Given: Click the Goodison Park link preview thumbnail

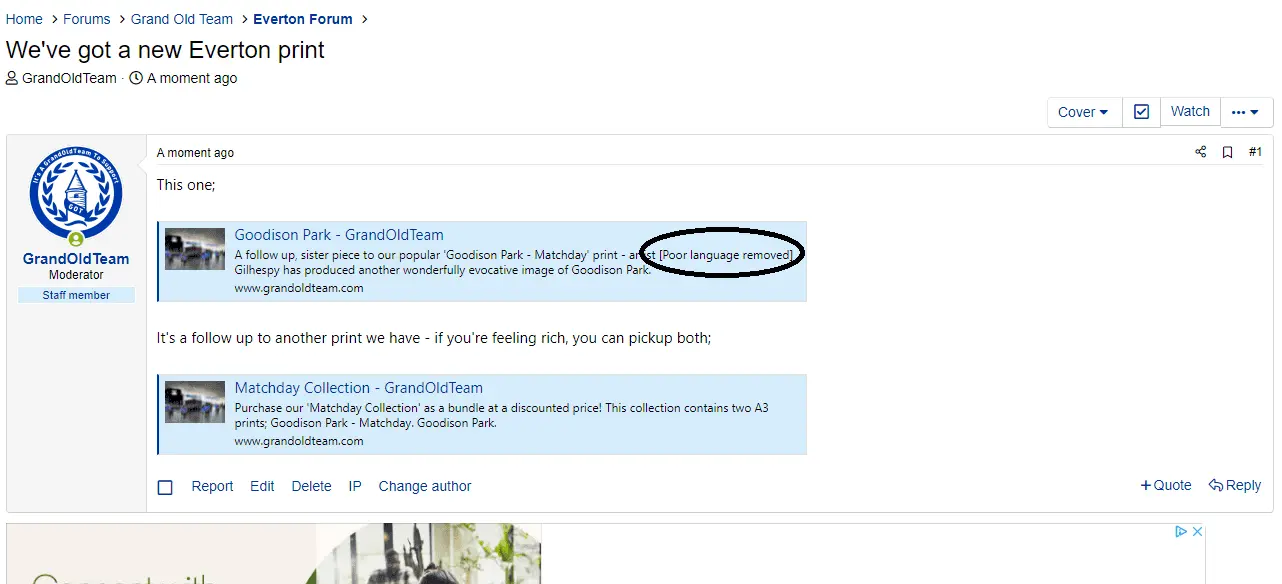Looking at the screenshot, I should tap(195, 249).
